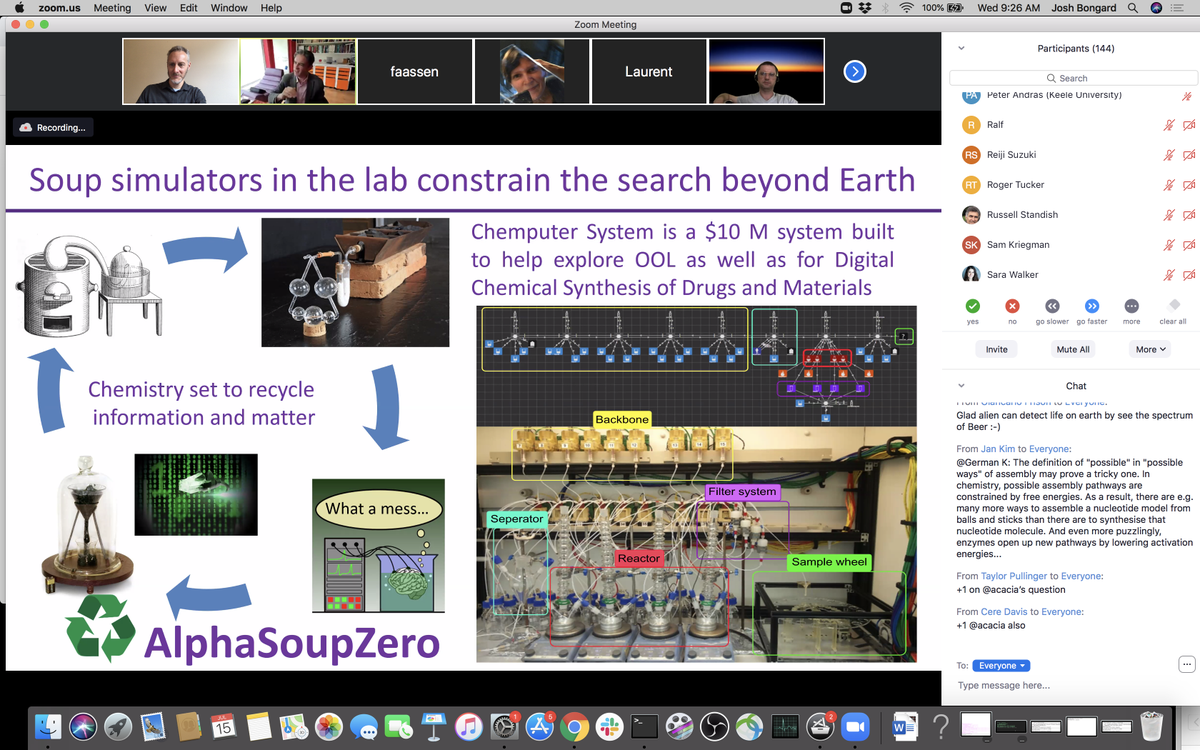Toggle Sara Walker's microphone mute icon
This screenshot has width=1200, height=750.
pos(1167,275)
